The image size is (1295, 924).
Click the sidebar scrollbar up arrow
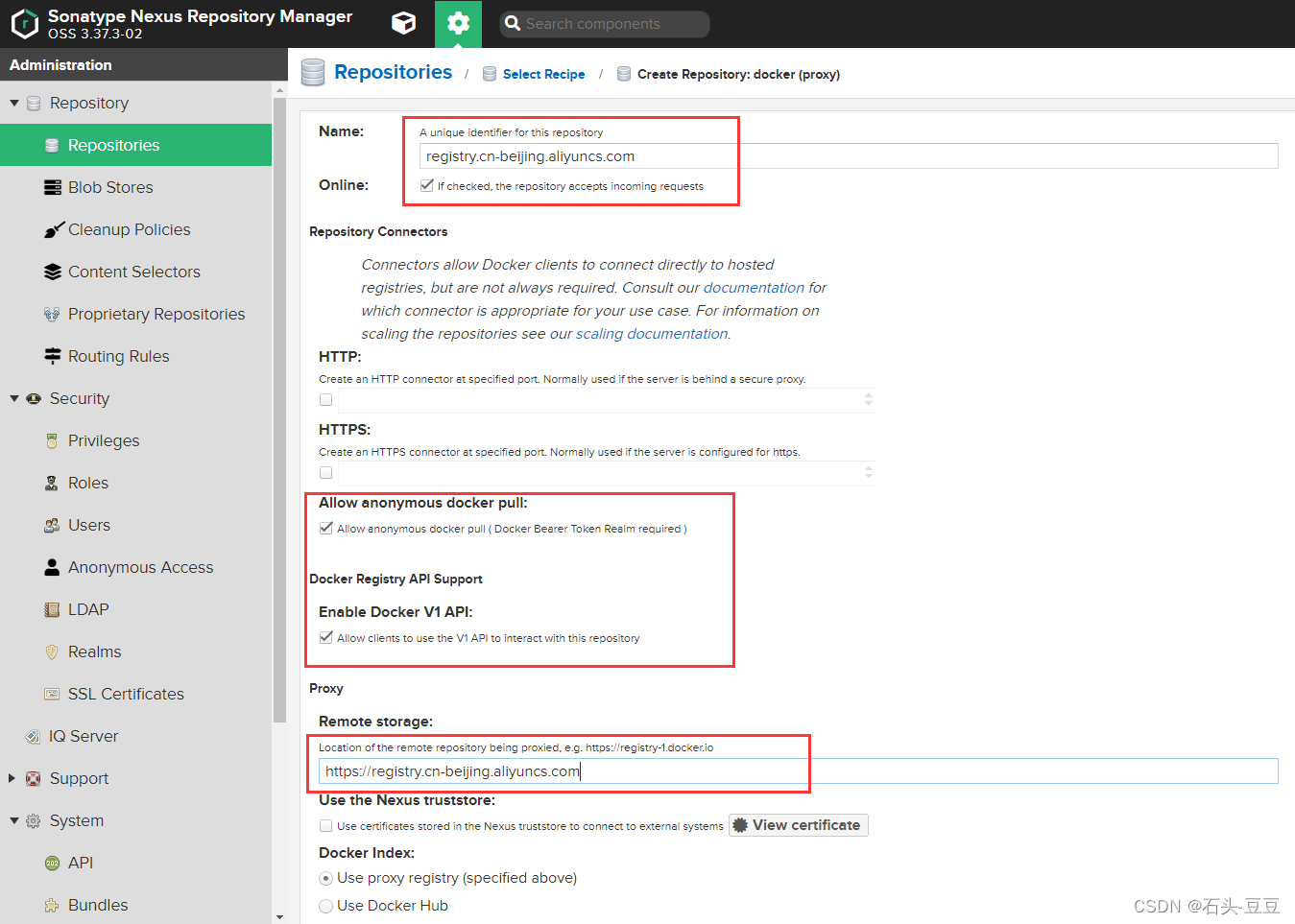[x=279, y=90]
